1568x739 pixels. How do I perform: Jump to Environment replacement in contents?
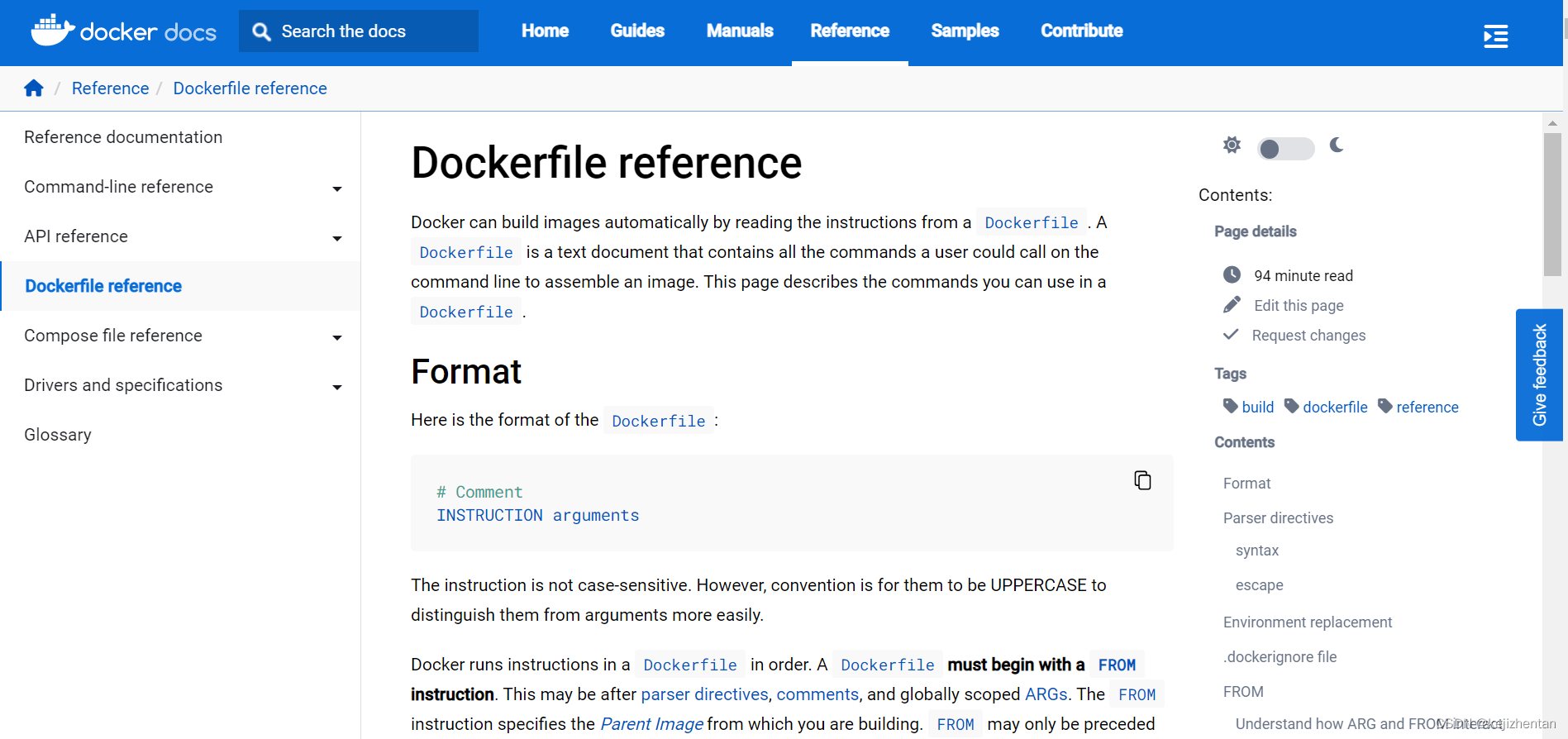coord(1308,622)
